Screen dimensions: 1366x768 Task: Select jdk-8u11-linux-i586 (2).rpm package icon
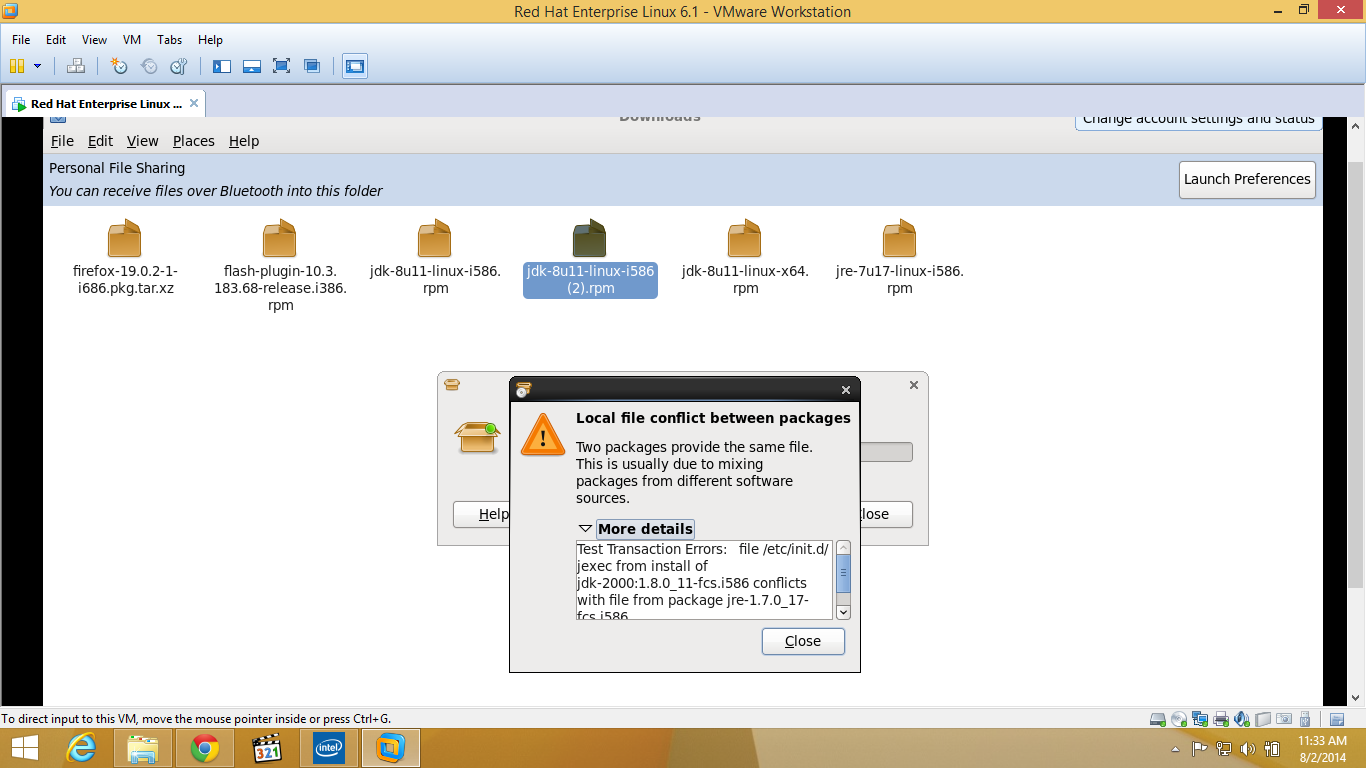point(590,239)
